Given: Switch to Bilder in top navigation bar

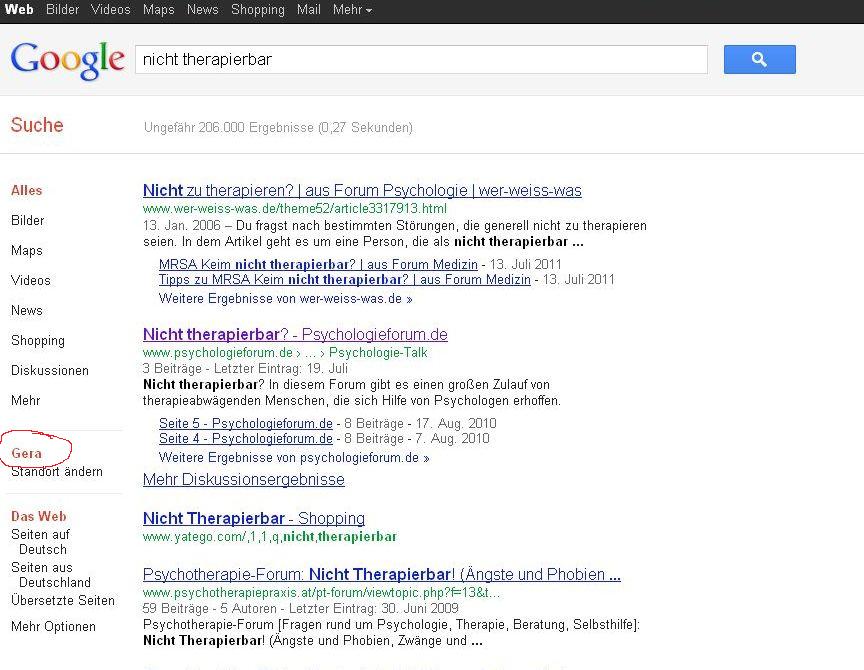Looking at the screenshot, I should pos(63,9).
